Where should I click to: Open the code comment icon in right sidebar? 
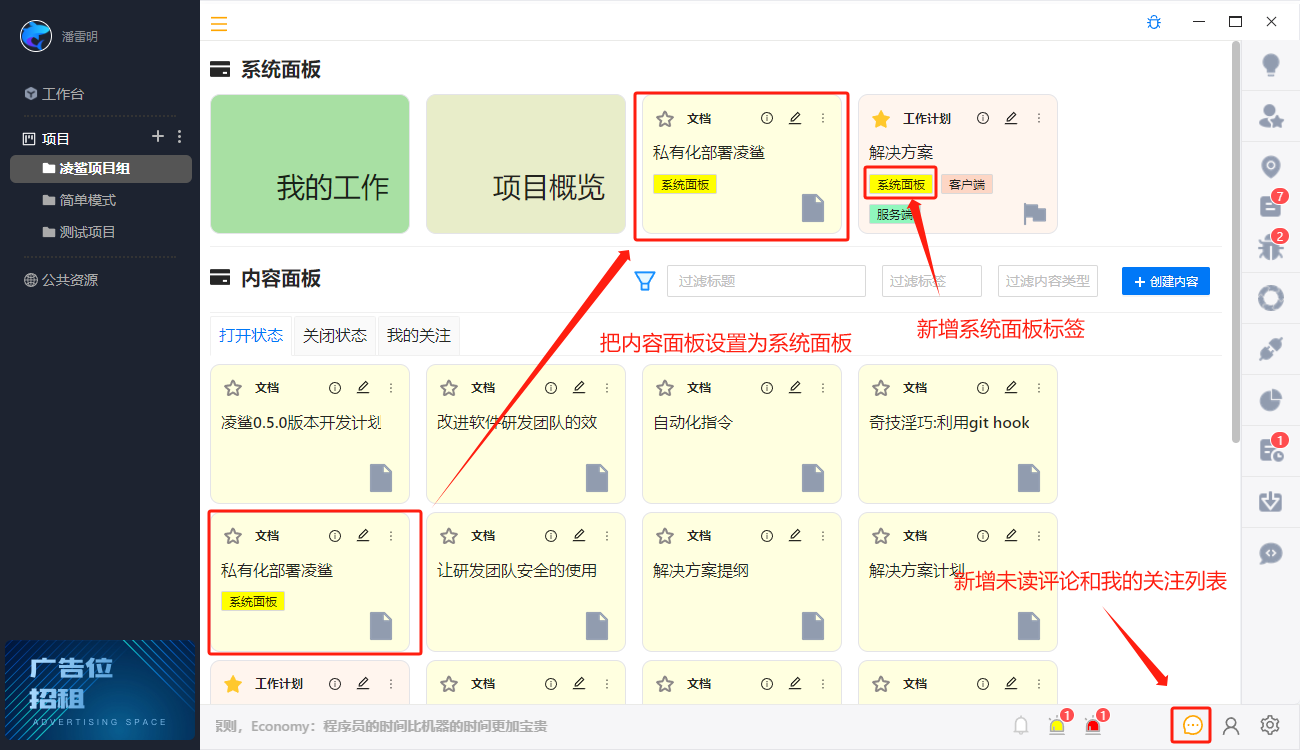pos(1271,552)
